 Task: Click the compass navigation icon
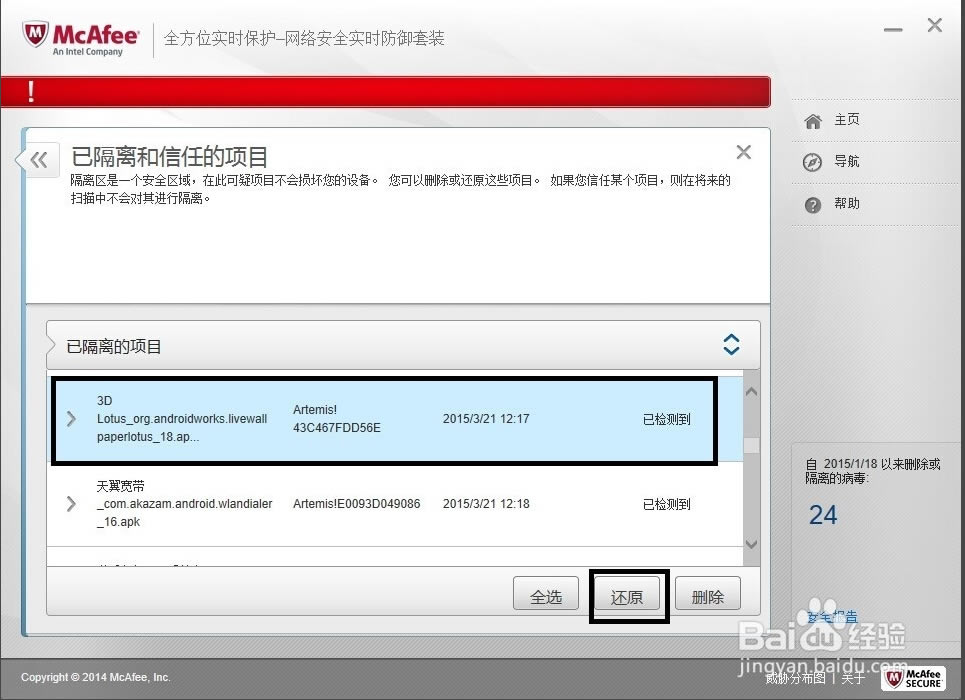point(812,163)
